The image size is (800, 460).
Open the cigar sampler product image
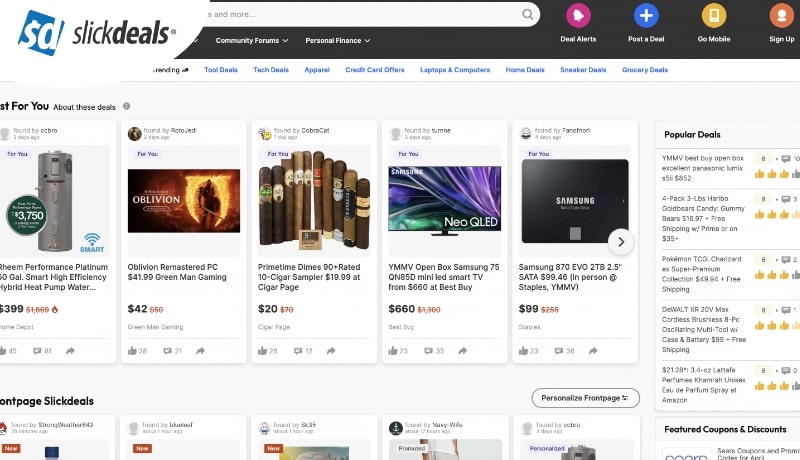pos(314,200)
